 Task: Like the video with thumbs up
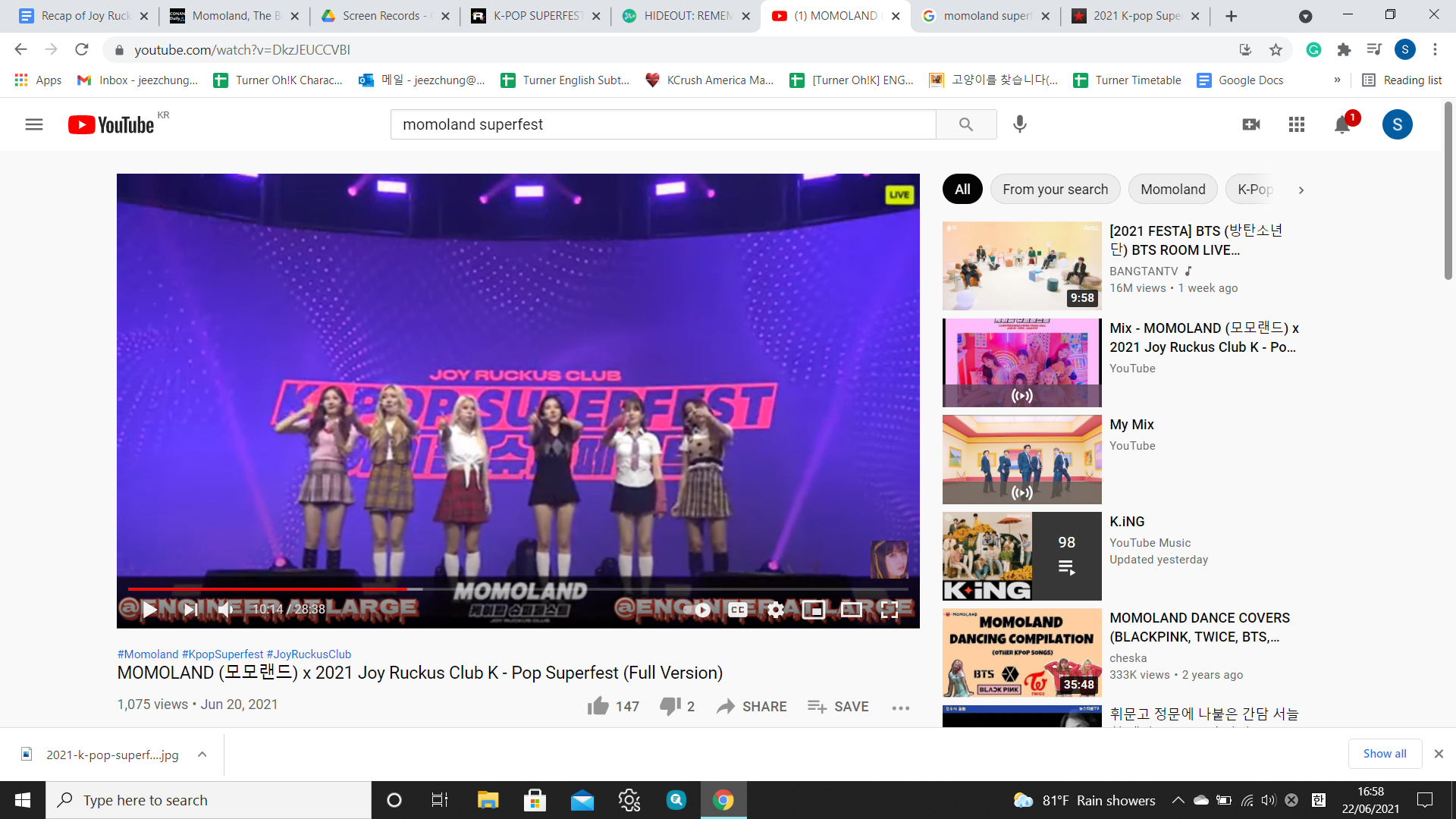613,706
